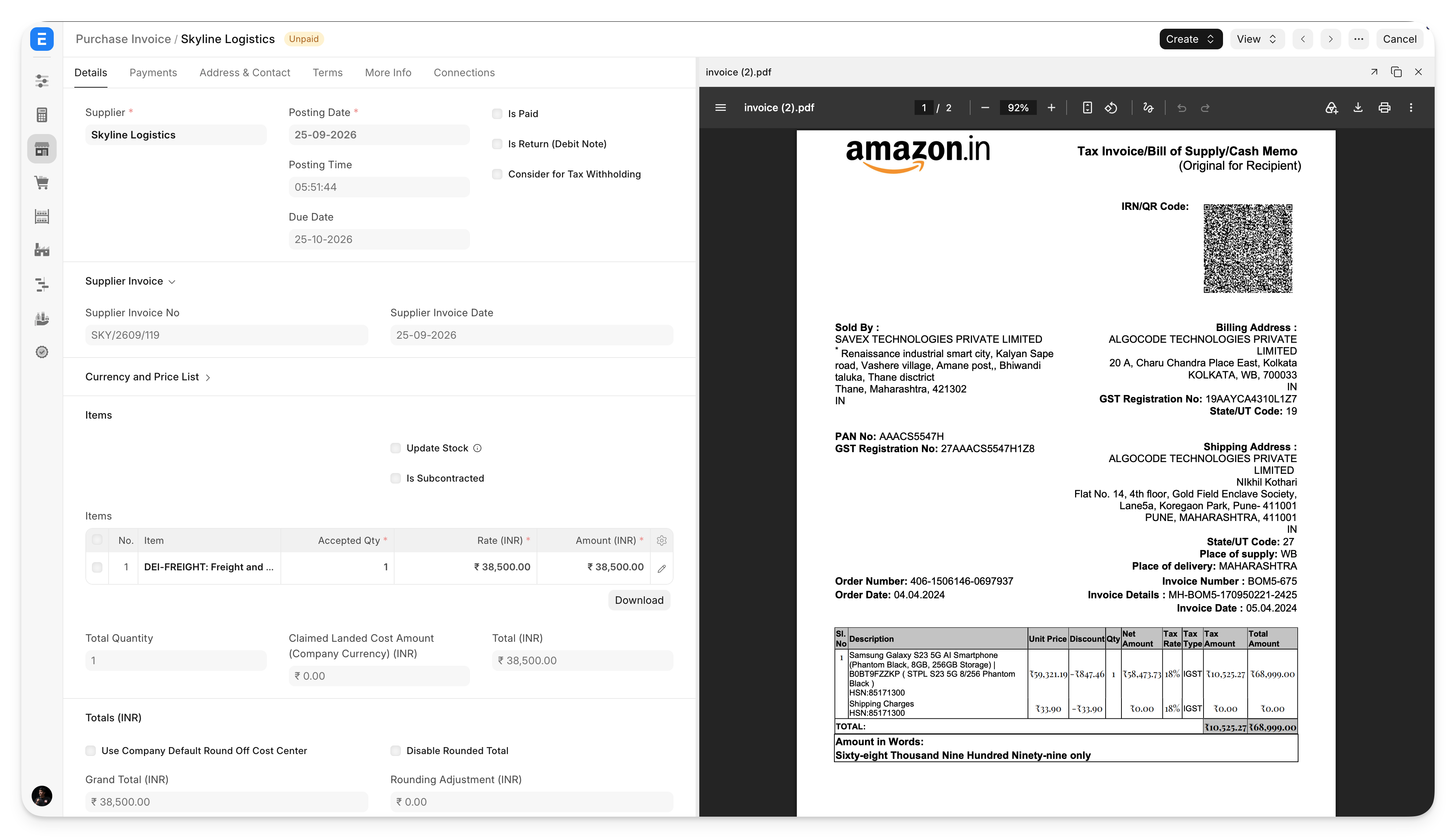Collapse the Supplier Invoice section

130,281
